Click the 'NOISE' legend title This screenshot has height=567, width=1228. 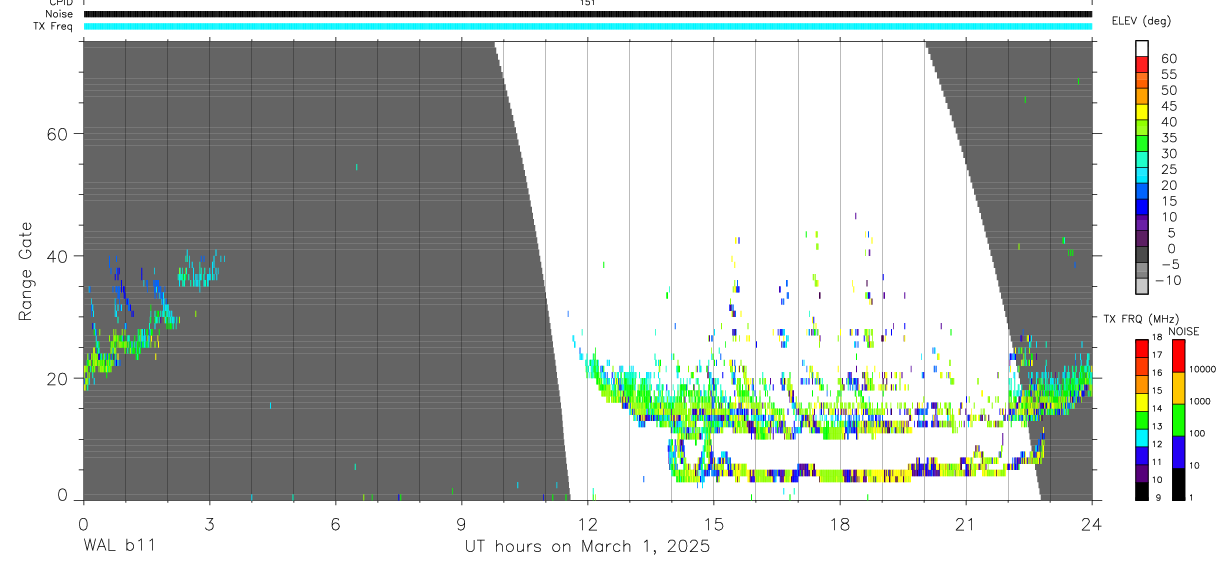click(x=1183, y=331)
